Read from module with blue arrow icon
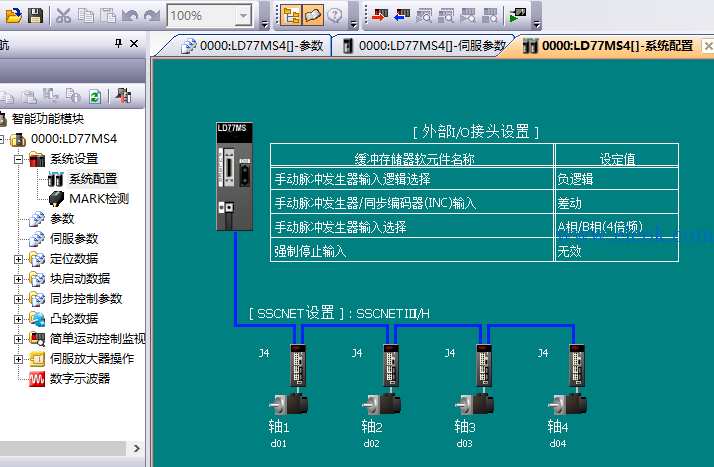Image resolution: width=714 pixels, height=467 pixels. click(x=402, y=15)
